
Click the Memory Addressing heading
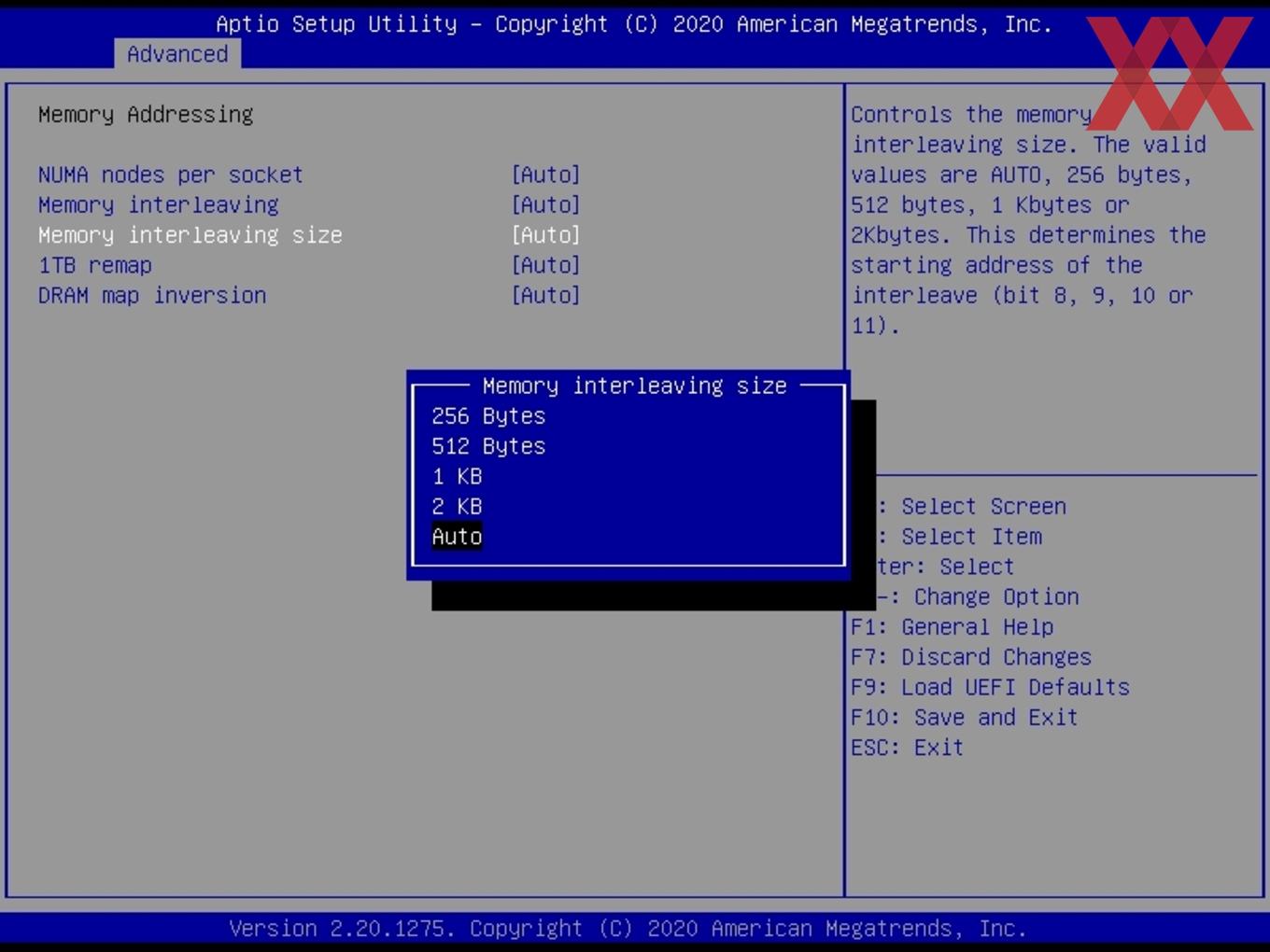coord(146,114)
